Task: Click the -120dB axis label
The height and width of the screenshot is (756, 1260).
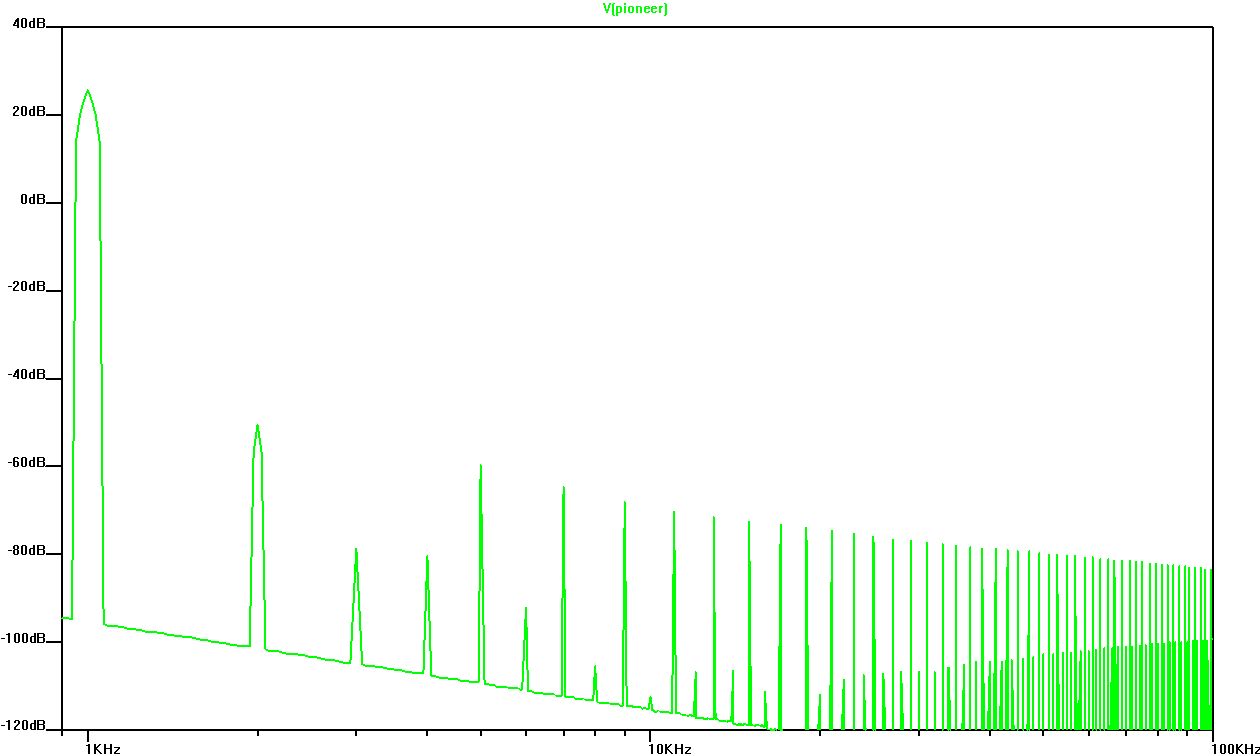Action: (x=24, y=726)
